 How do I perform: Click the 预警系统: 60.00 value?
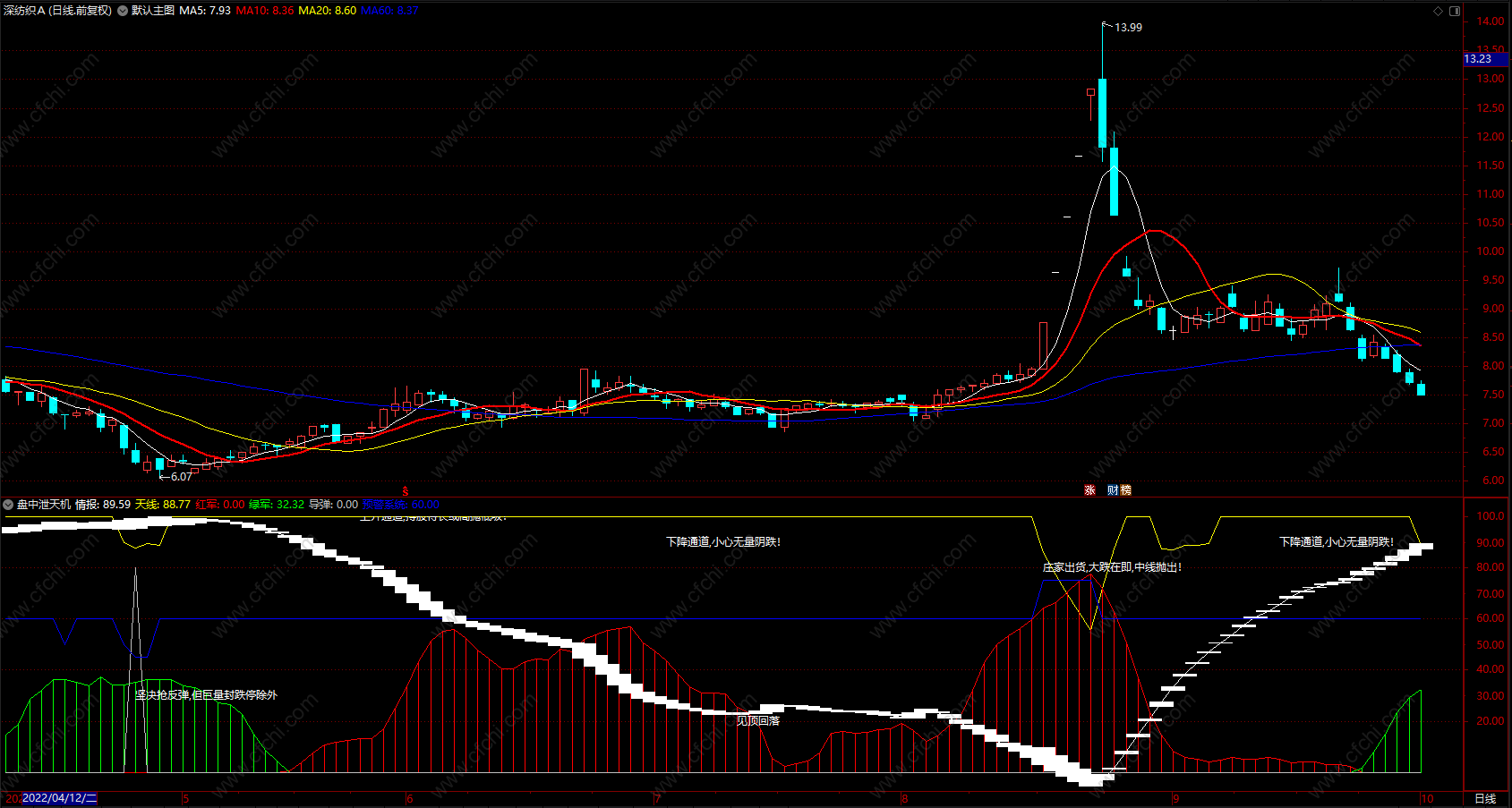pyautogui.click(x=400, y=505)
